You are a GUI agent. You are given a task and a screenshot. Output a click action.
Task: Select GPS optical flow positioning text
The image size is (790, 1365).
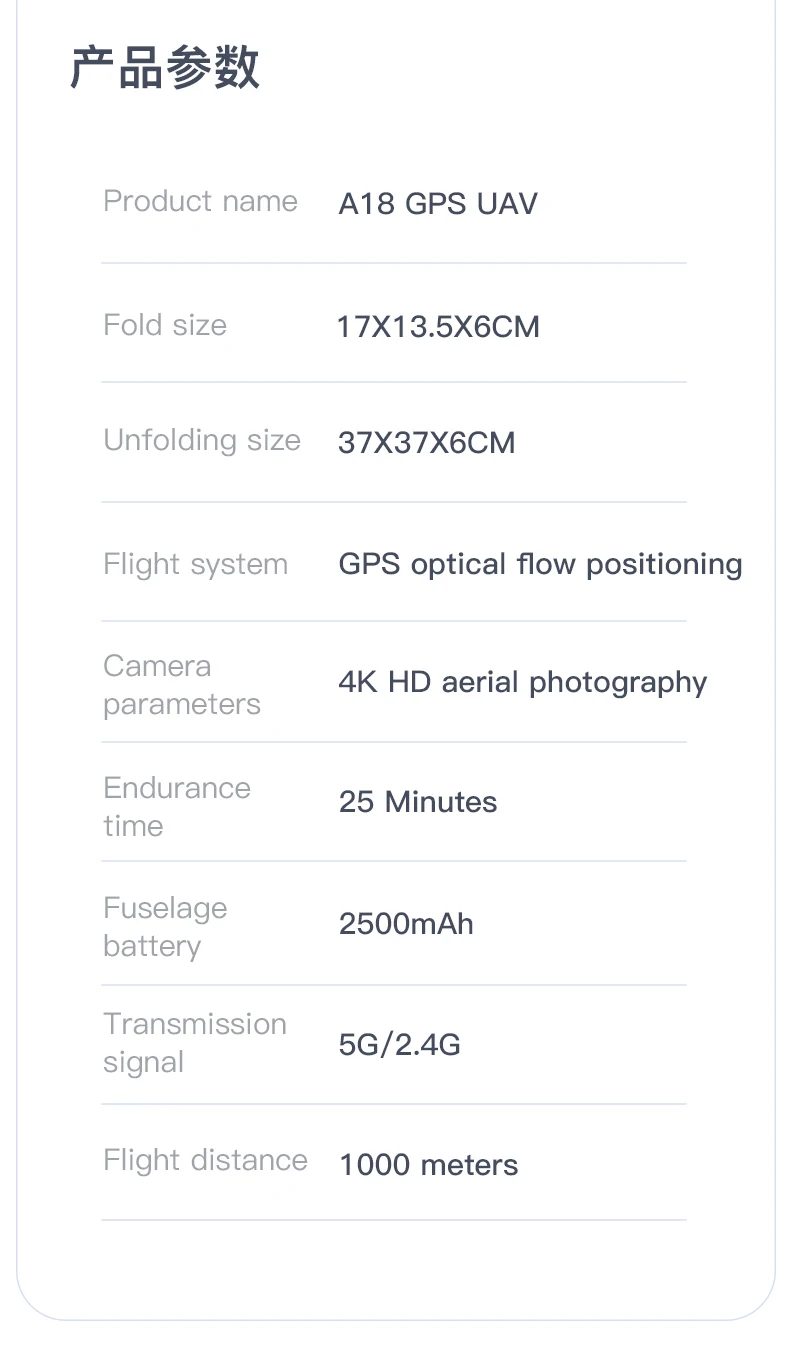tap(540, 564)
